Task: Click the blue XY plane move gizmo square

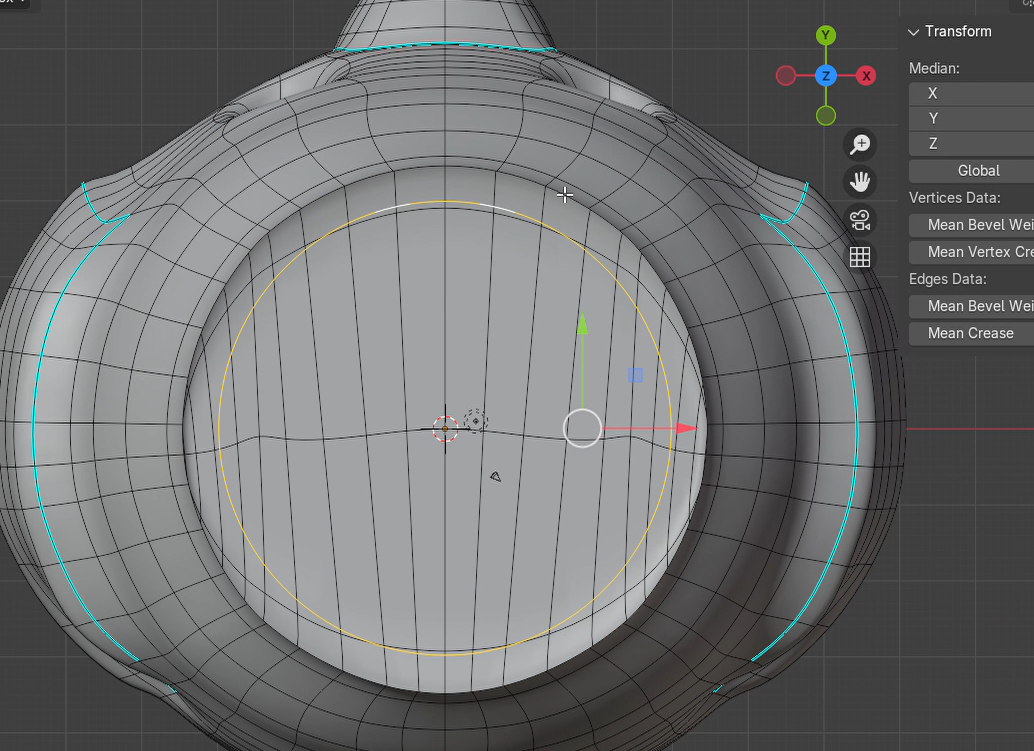Action: click(x=635, y=375)
